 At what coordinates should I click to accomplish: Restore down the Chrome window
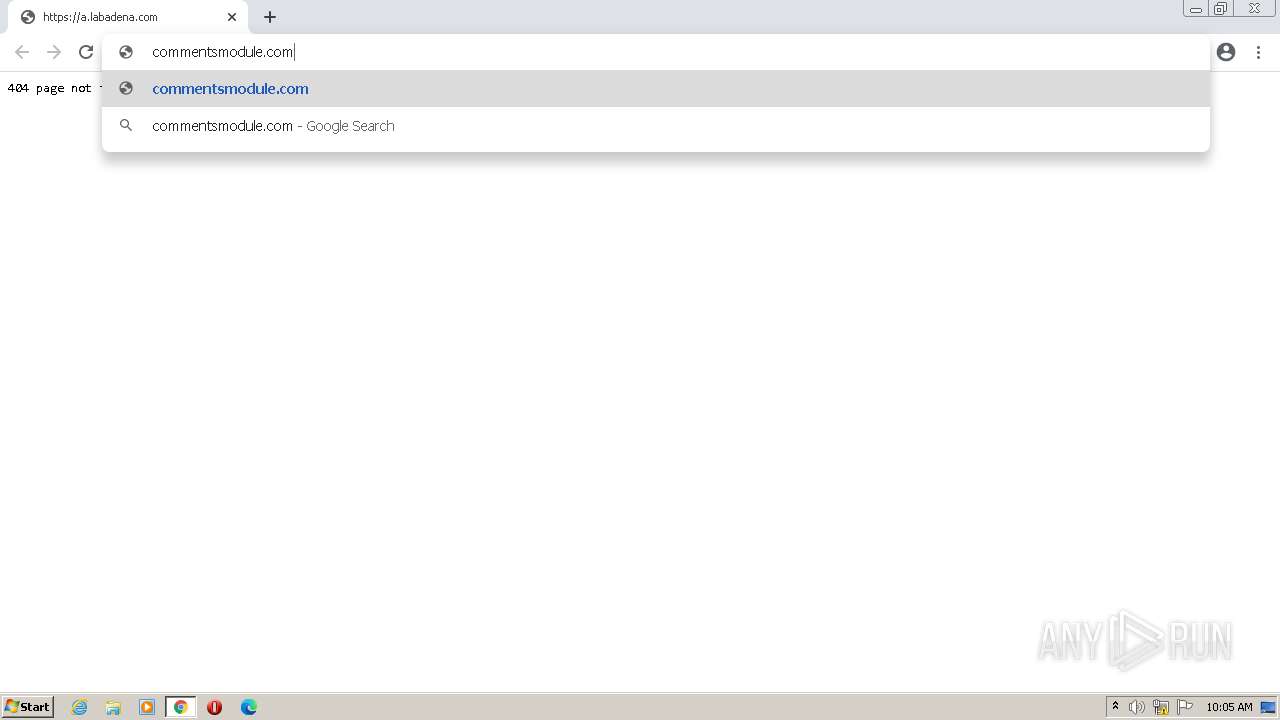(x=1221, y=9)
